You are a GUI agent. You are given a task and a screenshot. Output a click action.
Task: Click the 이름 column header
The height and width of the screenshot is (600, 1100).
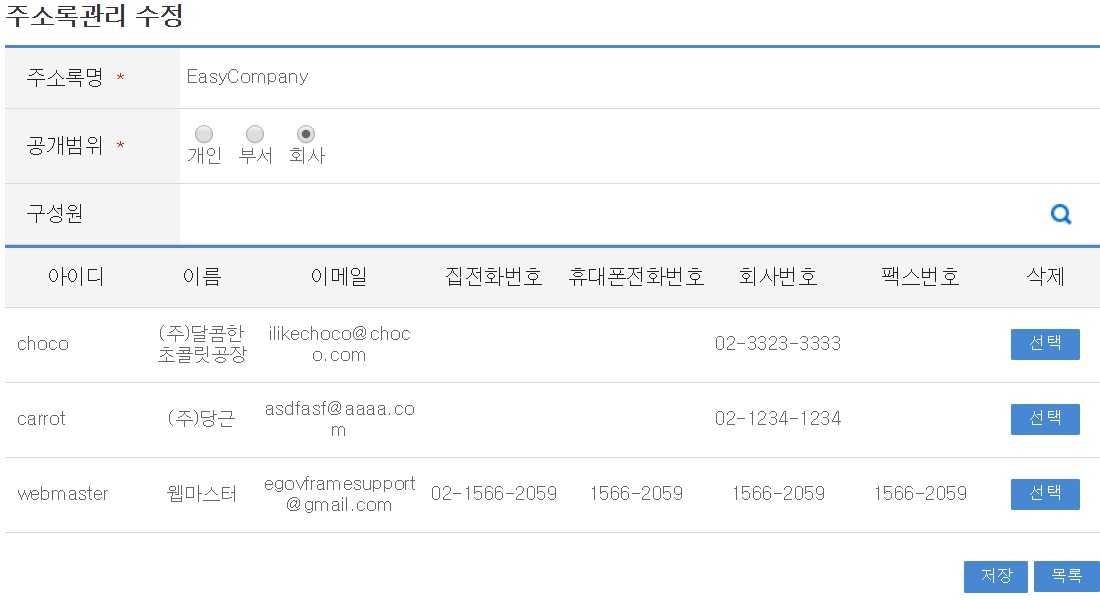[202, 277]
